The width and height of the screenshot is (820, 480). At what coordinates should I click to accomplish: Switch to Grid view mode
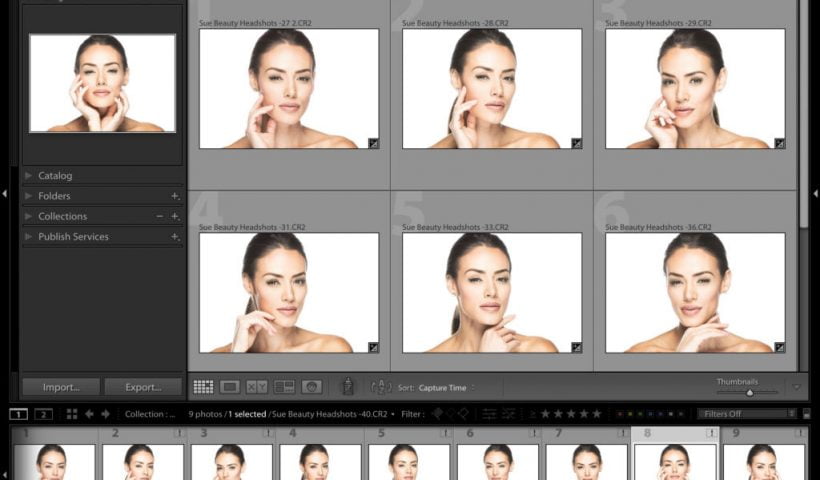tap(203, 387)
